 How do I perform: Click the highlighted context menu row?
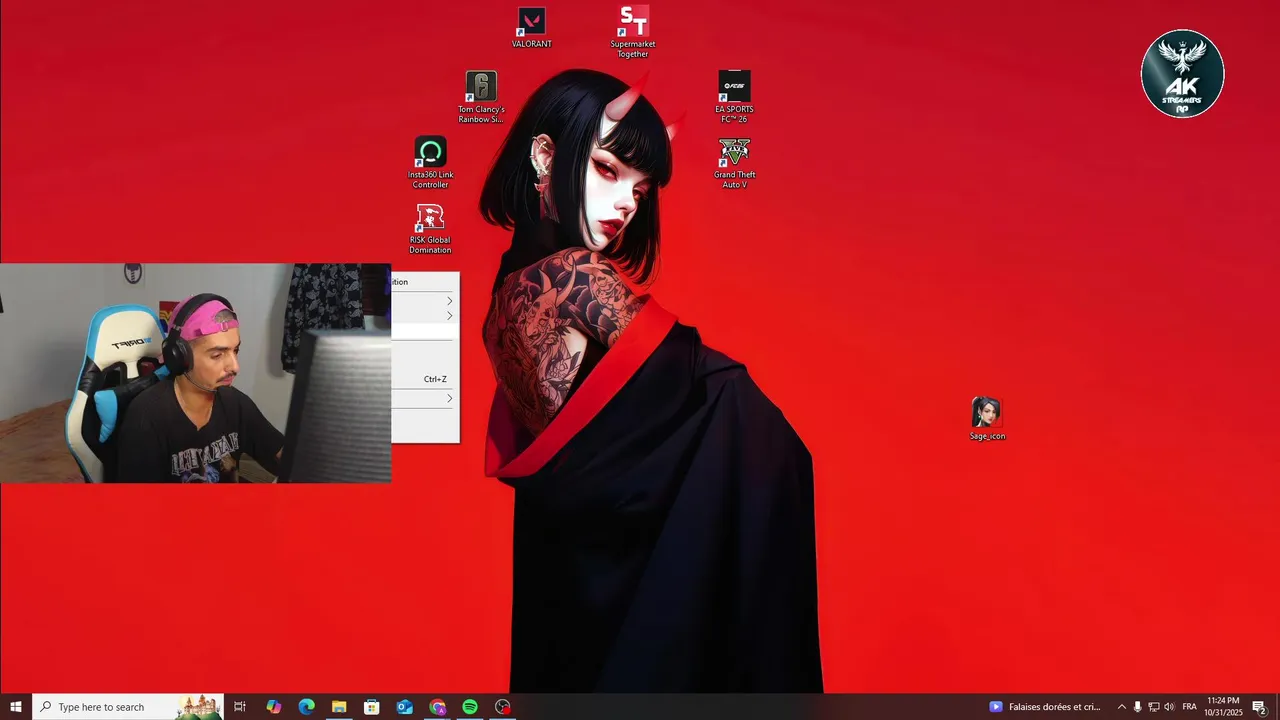[425, 331]
